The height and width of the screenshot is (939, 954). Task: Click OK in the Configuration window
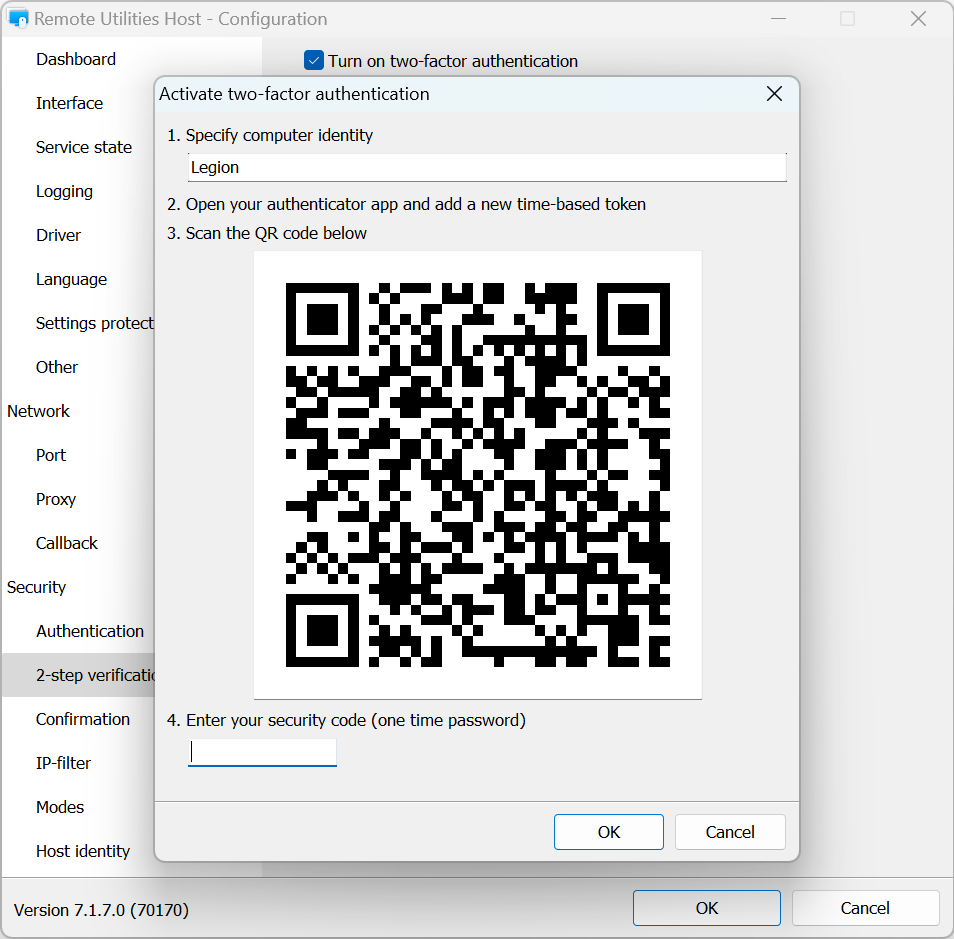pos(706,908)
